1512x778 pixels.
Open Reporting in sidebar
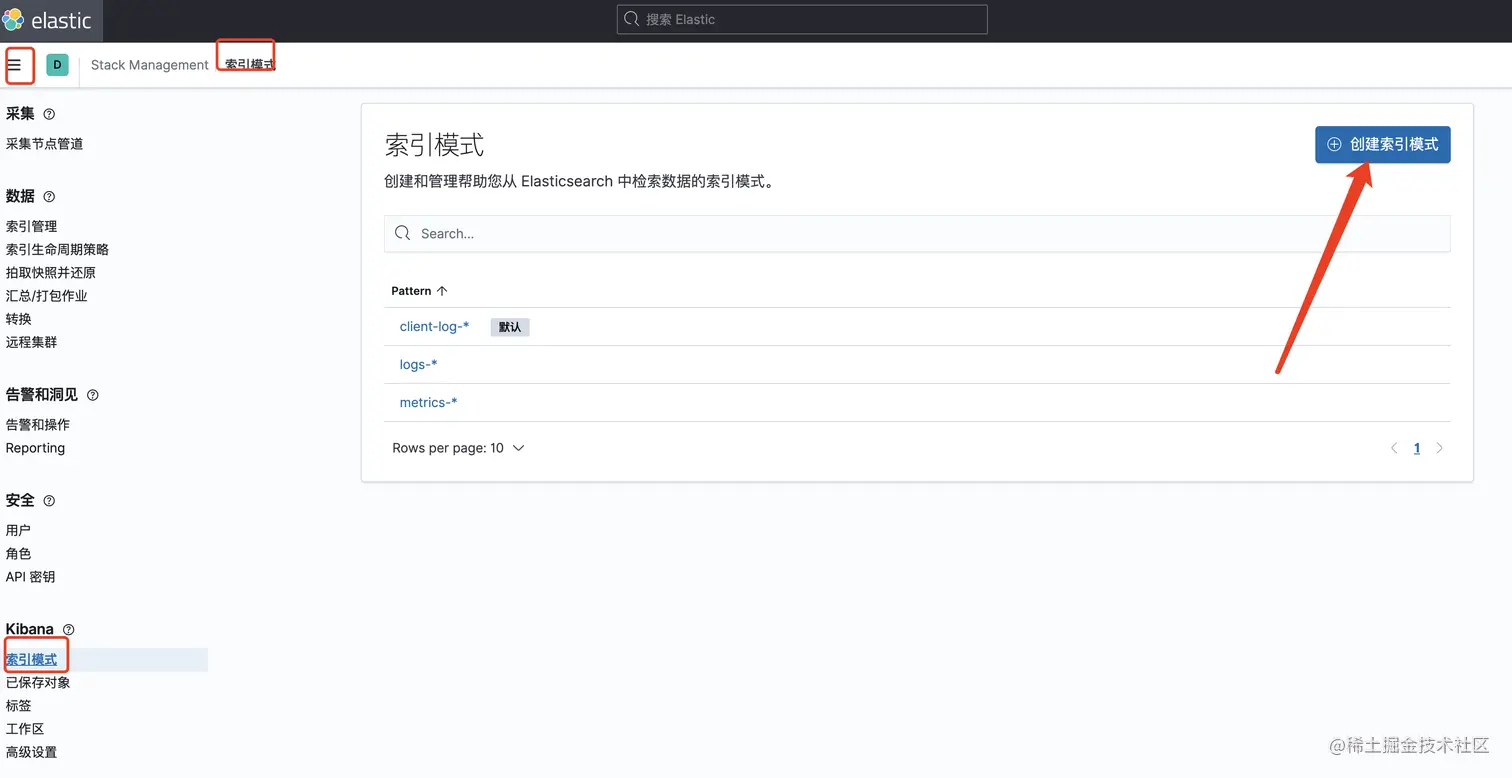tap(35, 448)
